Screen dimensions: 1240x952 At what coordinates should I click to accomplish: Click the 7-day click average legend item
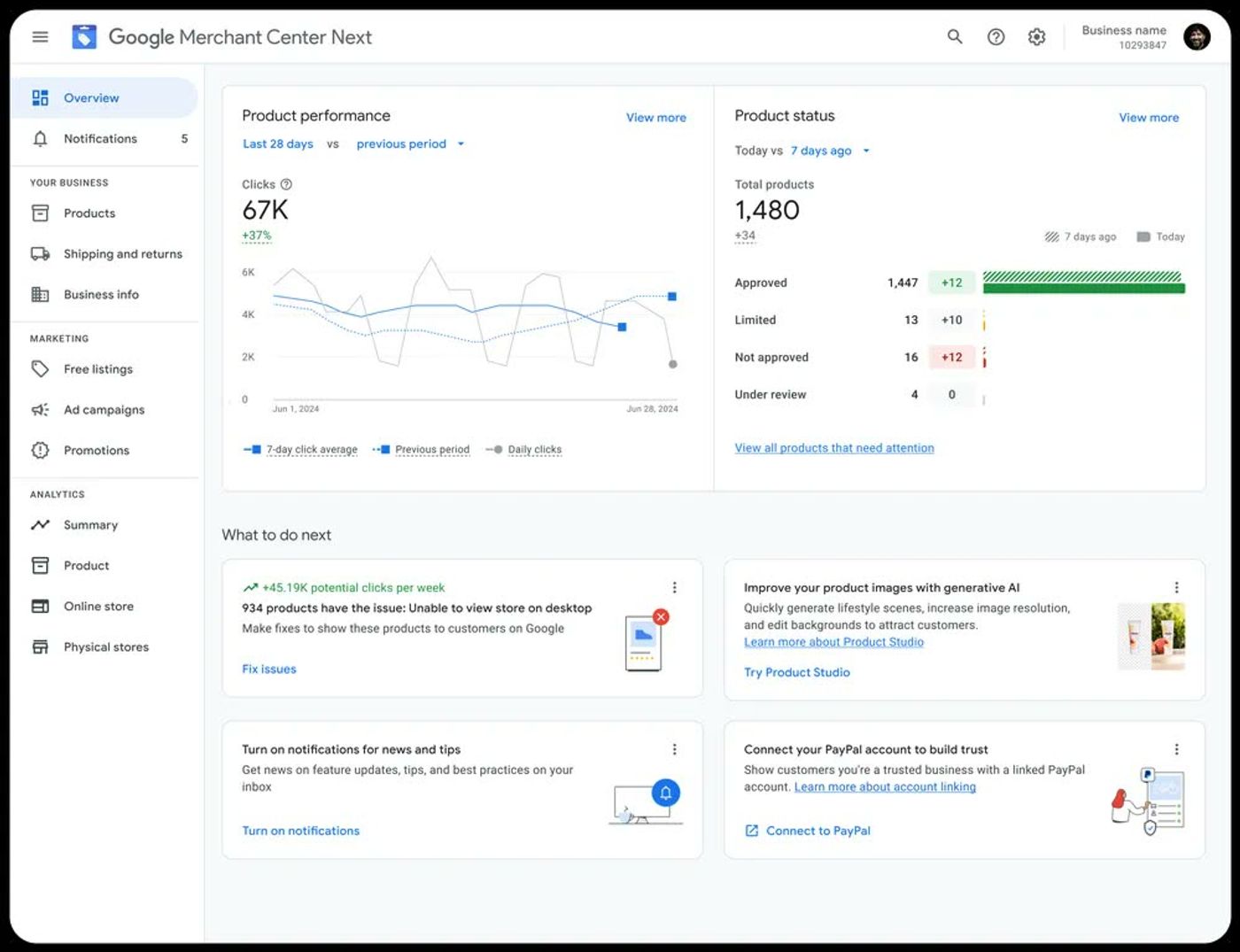tap(301, 450)
